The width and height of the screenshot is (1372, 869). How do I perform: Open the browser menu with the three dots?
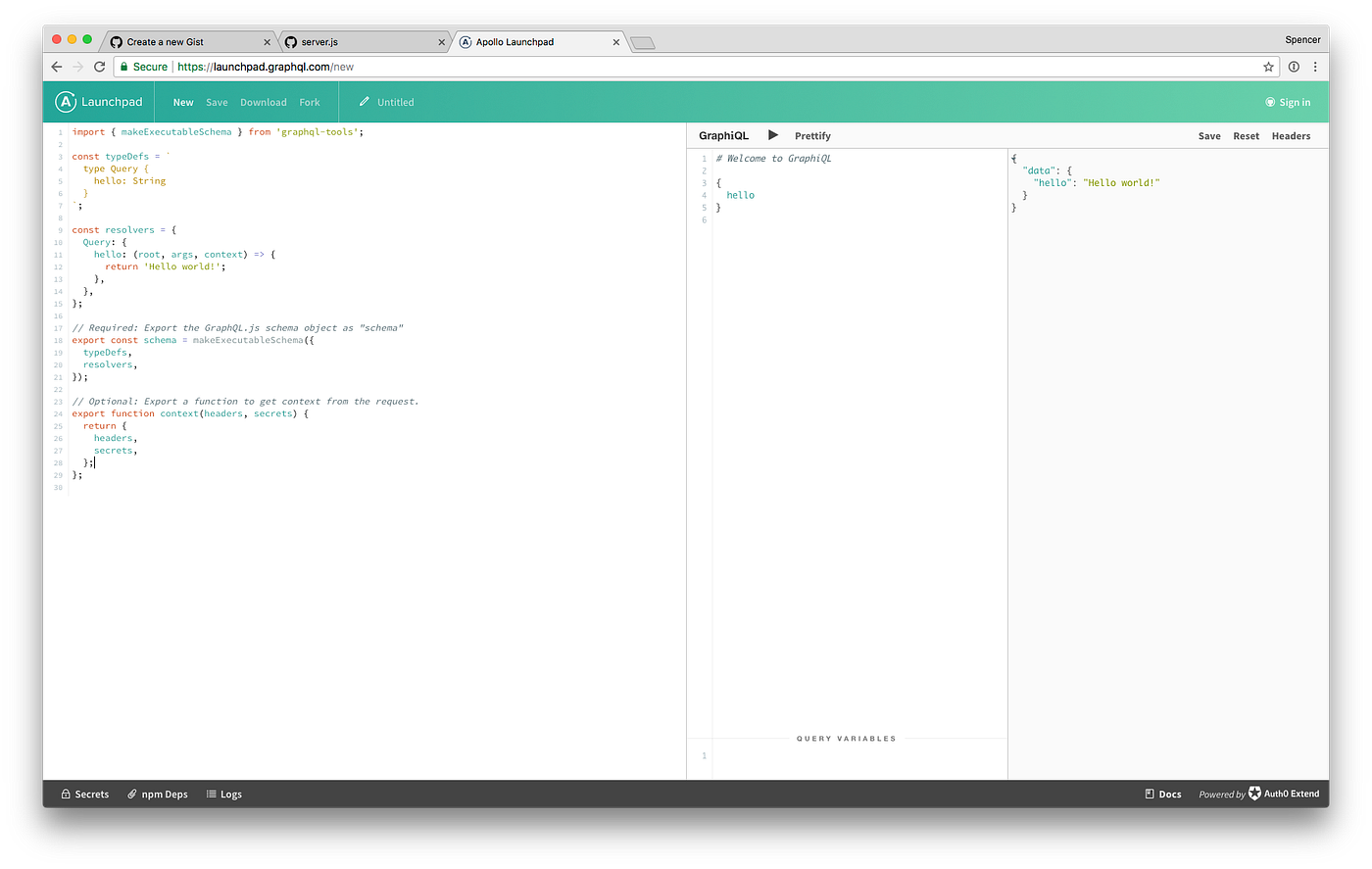coord(1315,66)
